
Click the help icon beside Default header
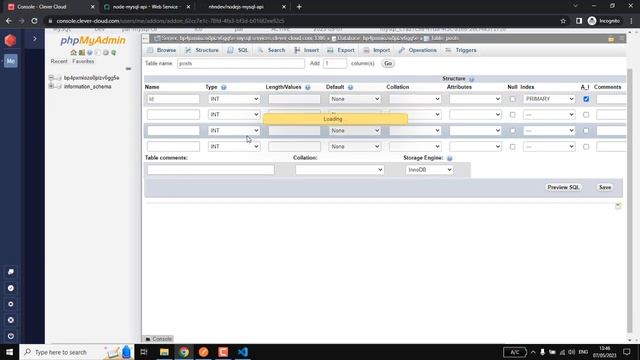click(x=350, y=87)
